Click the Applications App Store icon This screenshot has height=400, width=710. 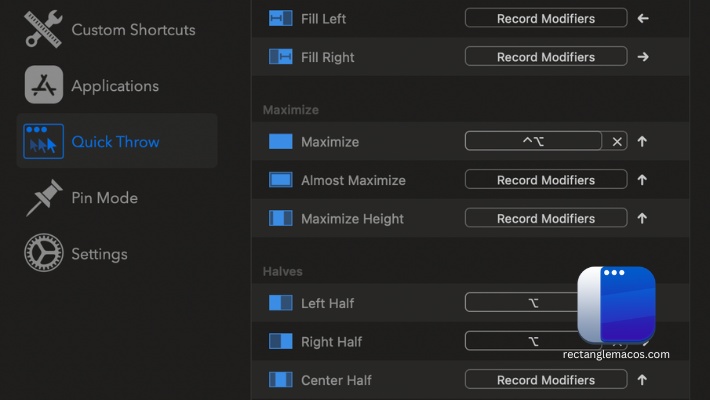[x=43, y=85]
